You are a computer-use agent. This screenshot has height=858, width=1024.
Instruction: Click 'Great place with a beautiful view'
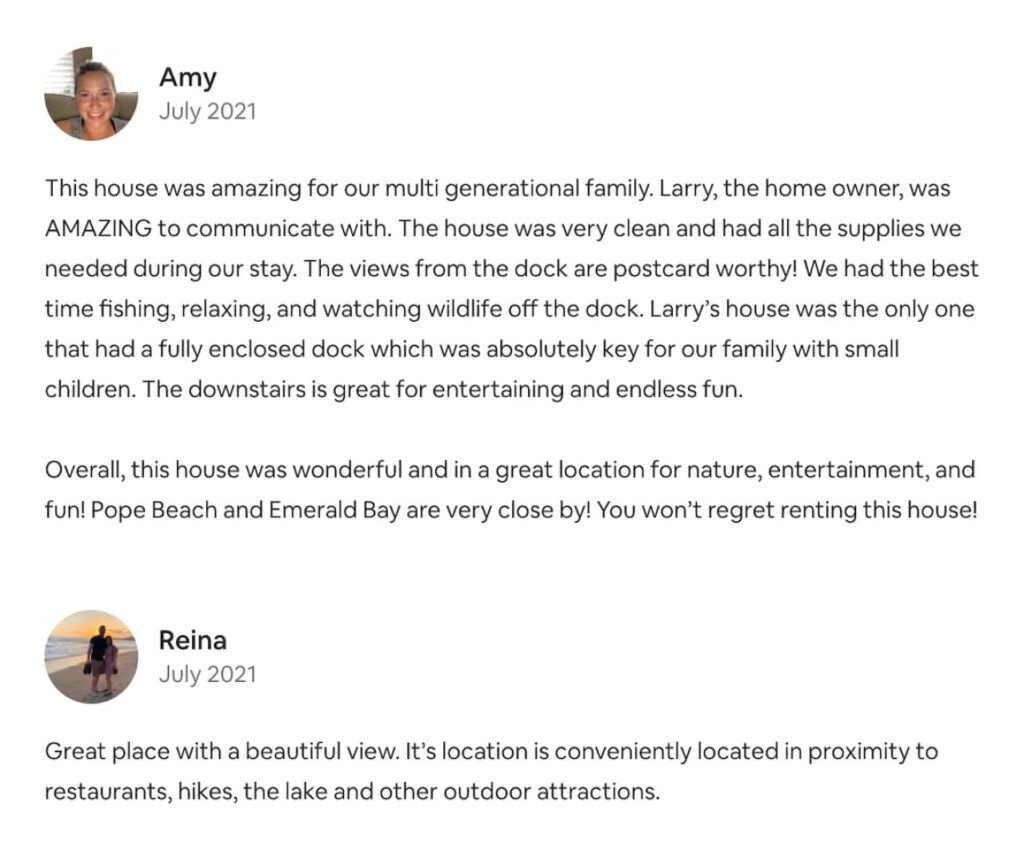(x=220, y=752)
